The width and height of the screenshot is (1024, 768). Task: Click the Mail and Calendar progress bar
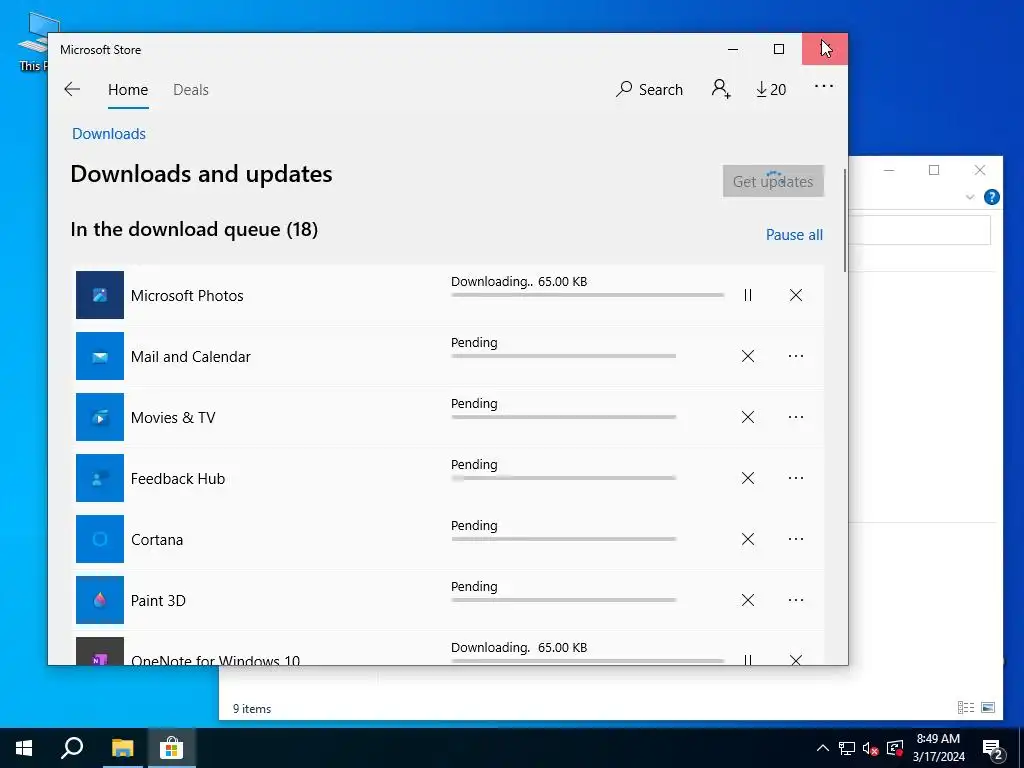coord(564,356)
